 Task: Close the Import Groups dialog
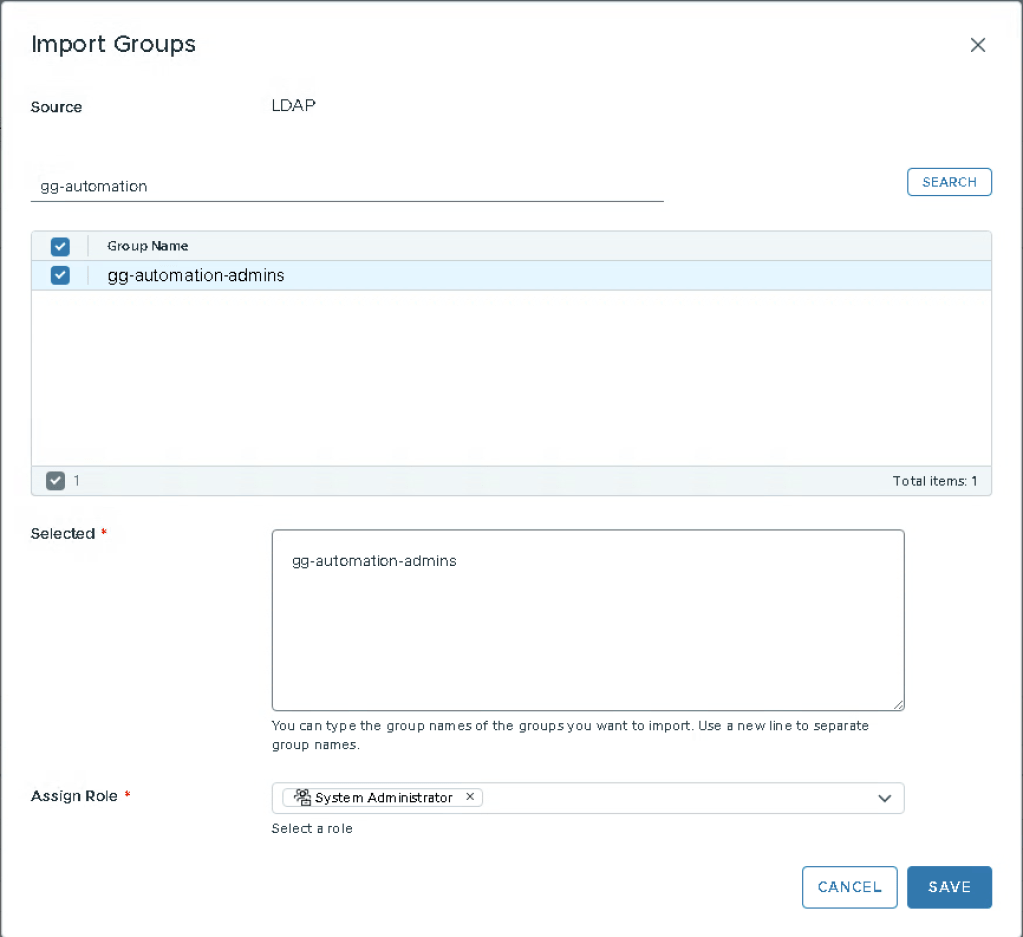978,45
